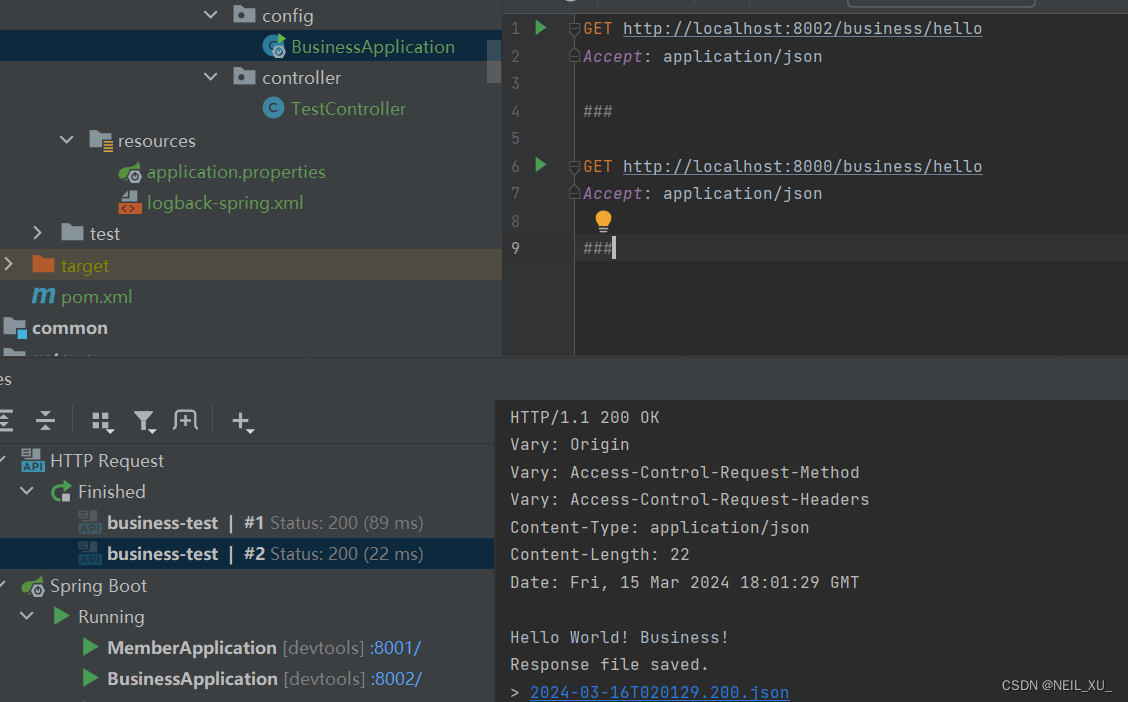Open the Group By services dropdown icon
Screen dimensions: 1128x702
tap(103, 421)
